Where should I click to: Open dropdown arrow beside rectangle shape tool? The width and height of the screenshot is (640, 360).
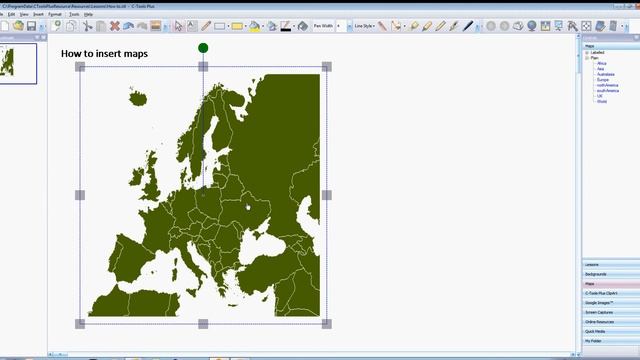click(228, 26)
